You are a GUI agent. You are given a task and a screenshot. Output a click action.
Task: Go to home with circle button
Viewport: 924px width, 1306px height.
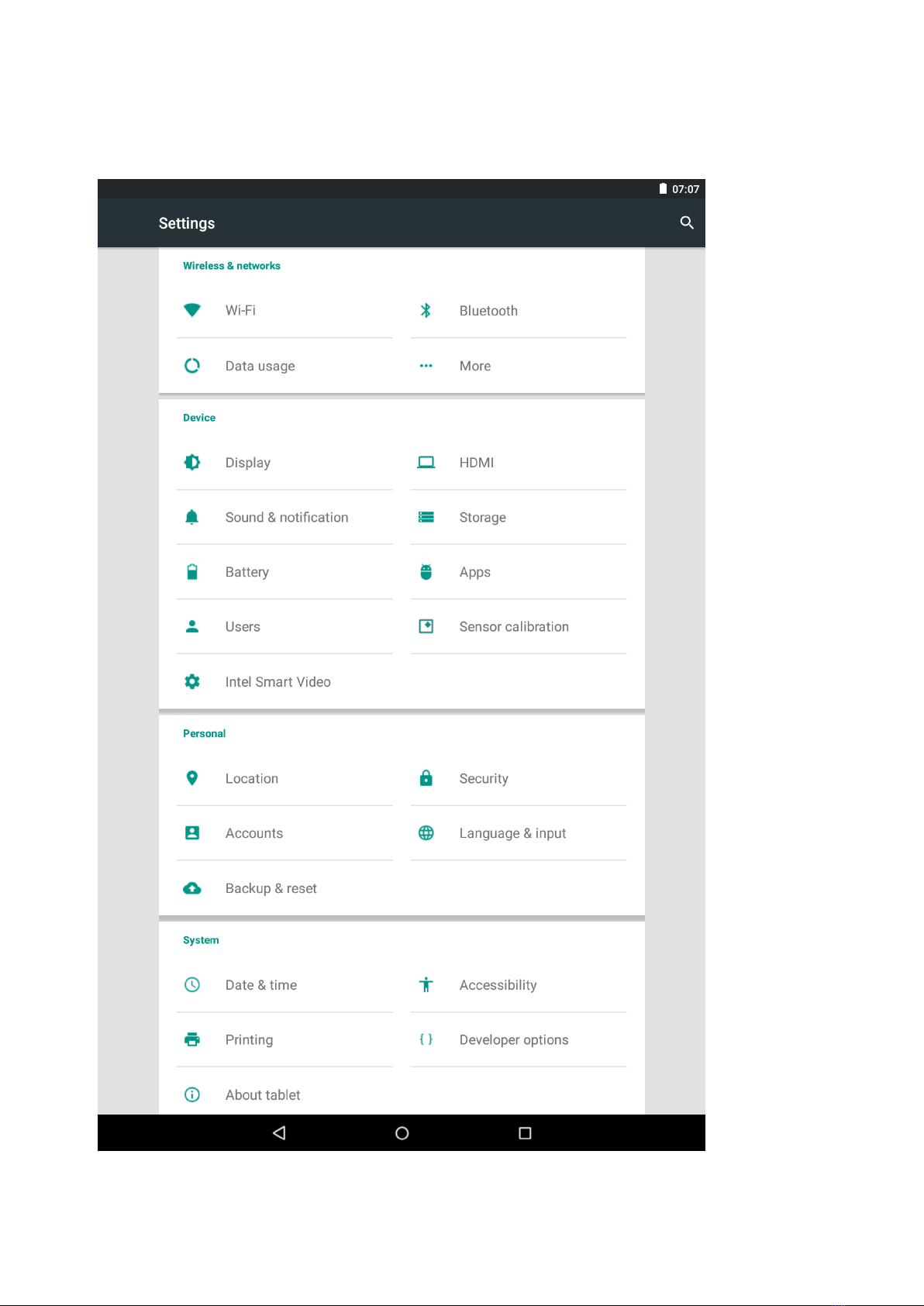(x=402, y=1133)
